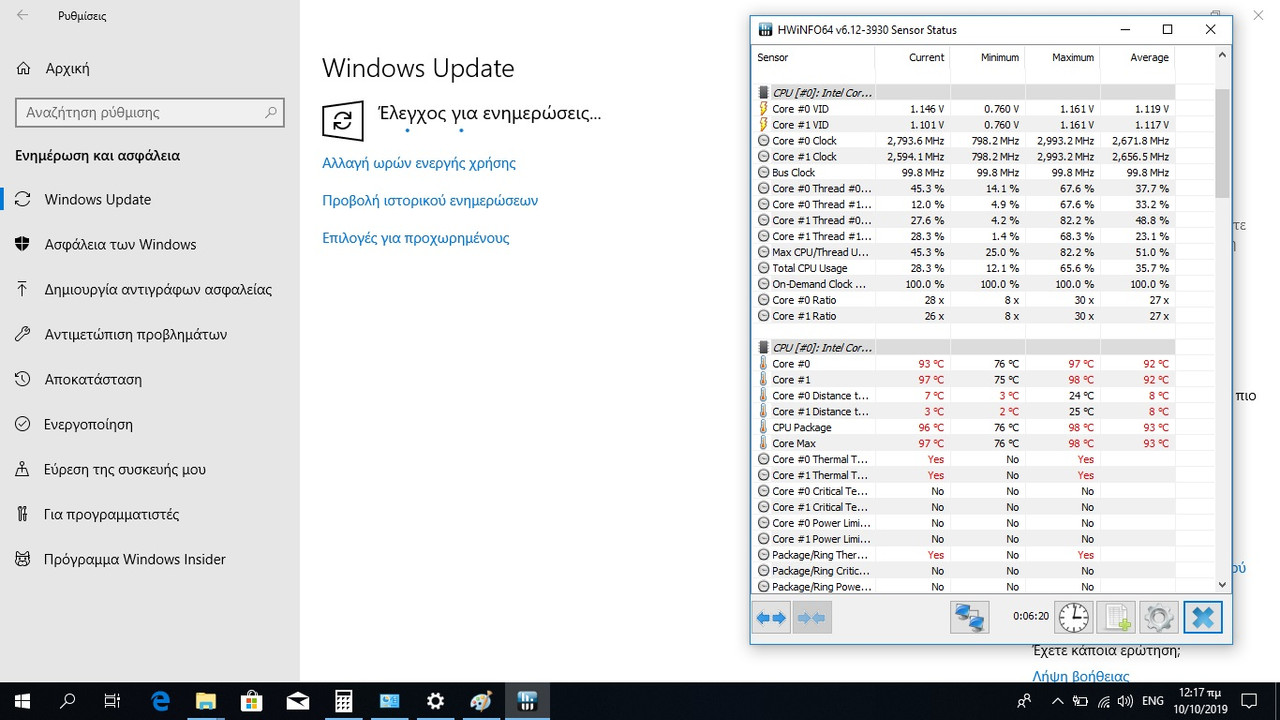Open File Explorer from the taskbar
This screenshot has height=720, width=1280.
(x=205, y=701)
